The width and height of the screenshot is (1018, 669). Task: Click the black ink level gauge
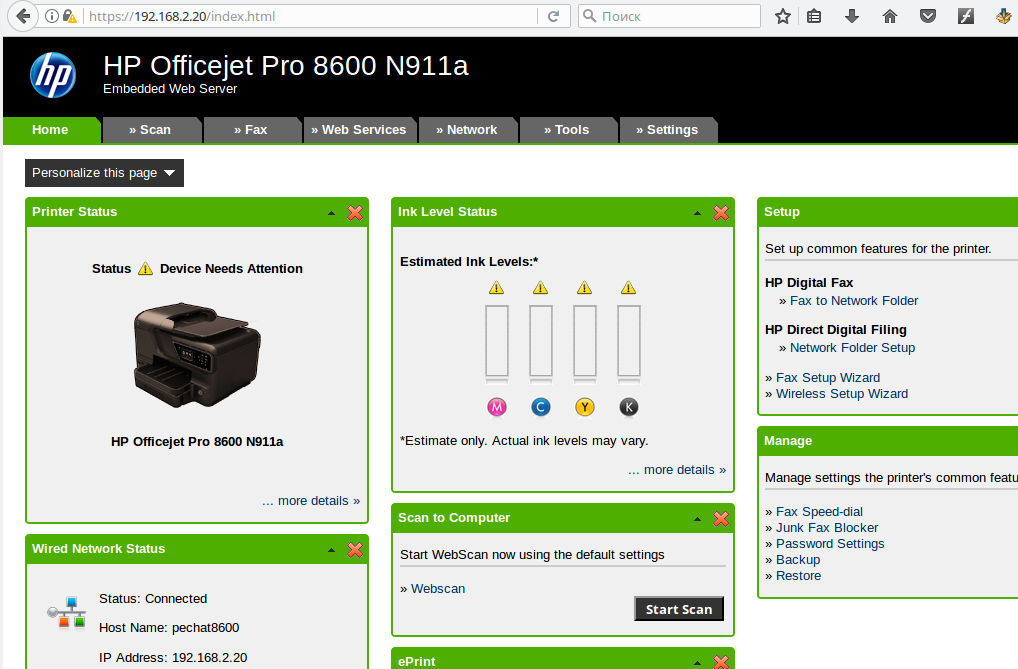click(x=628, y=342)
